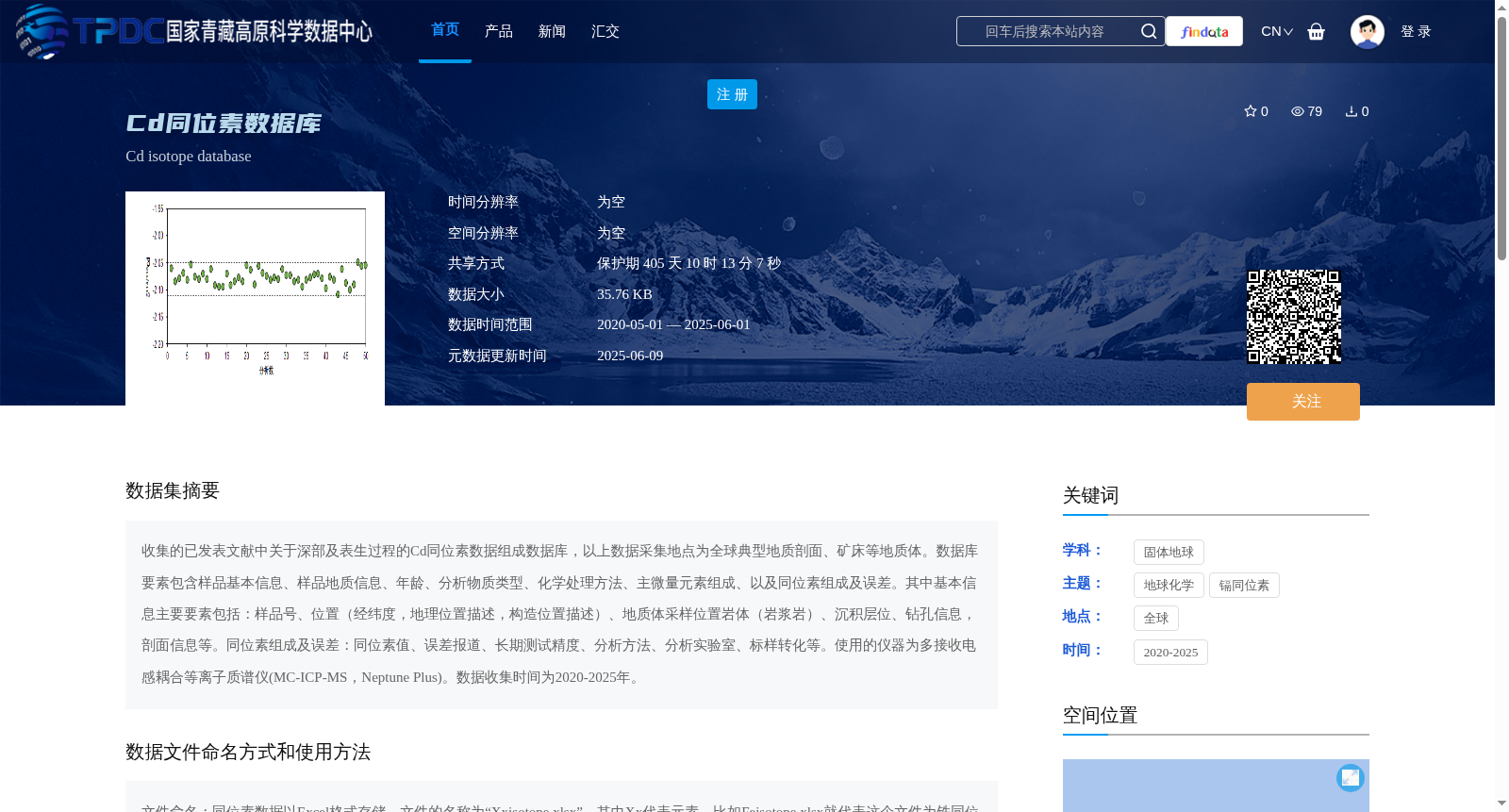Click the 学科 label

1082,550
